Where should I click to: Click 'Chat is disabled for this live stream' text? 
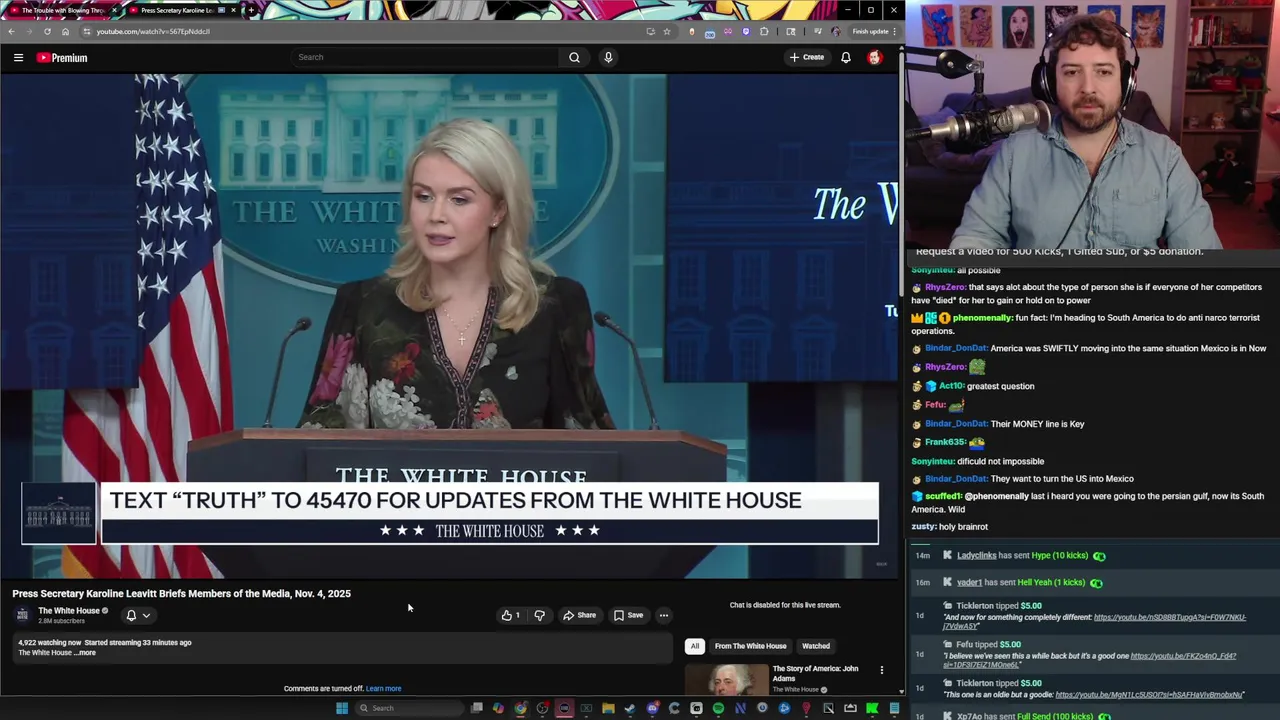(785, 605)
